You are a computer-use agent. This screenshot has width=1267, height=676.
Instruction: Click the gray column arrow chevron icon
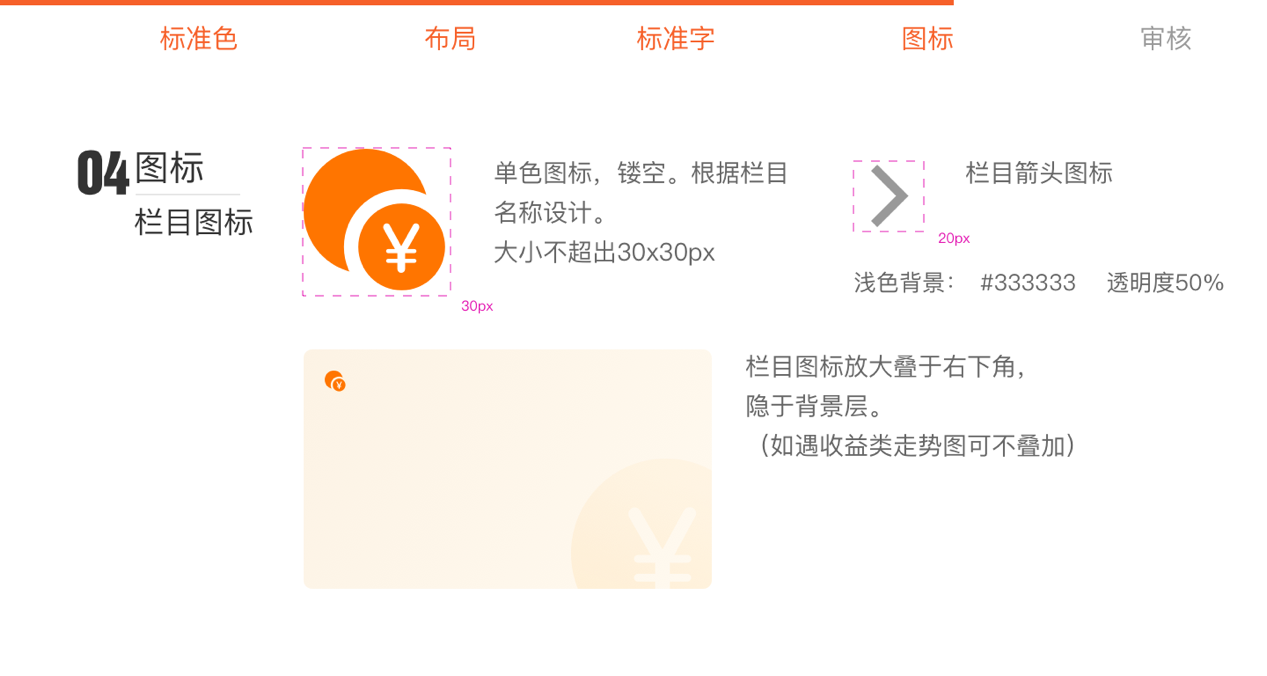[x=889, y=196]
